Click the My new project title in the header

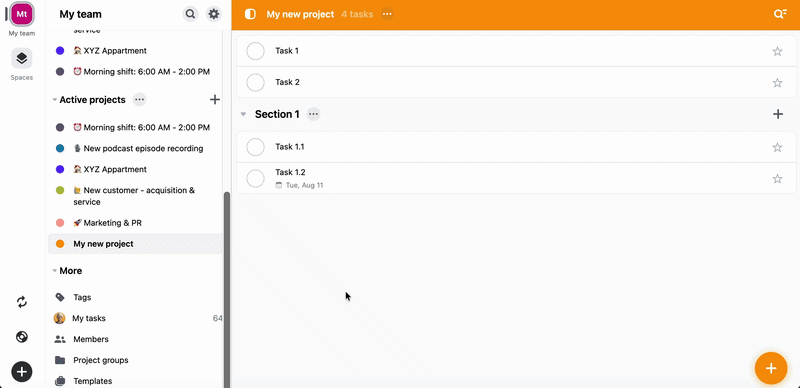300,14
